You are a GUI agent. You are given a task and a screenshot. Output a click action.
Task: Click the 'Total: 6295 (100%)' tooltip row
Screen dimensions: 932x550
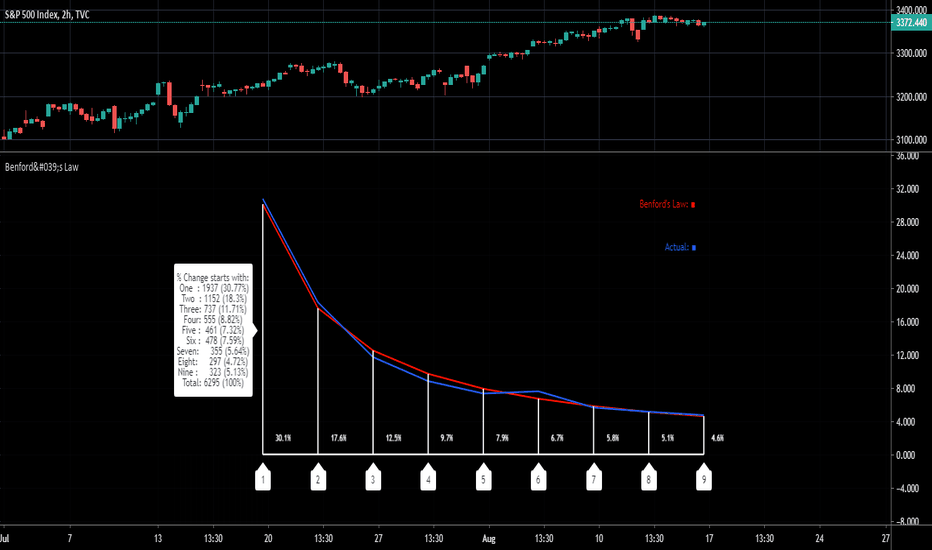(213, 383)
